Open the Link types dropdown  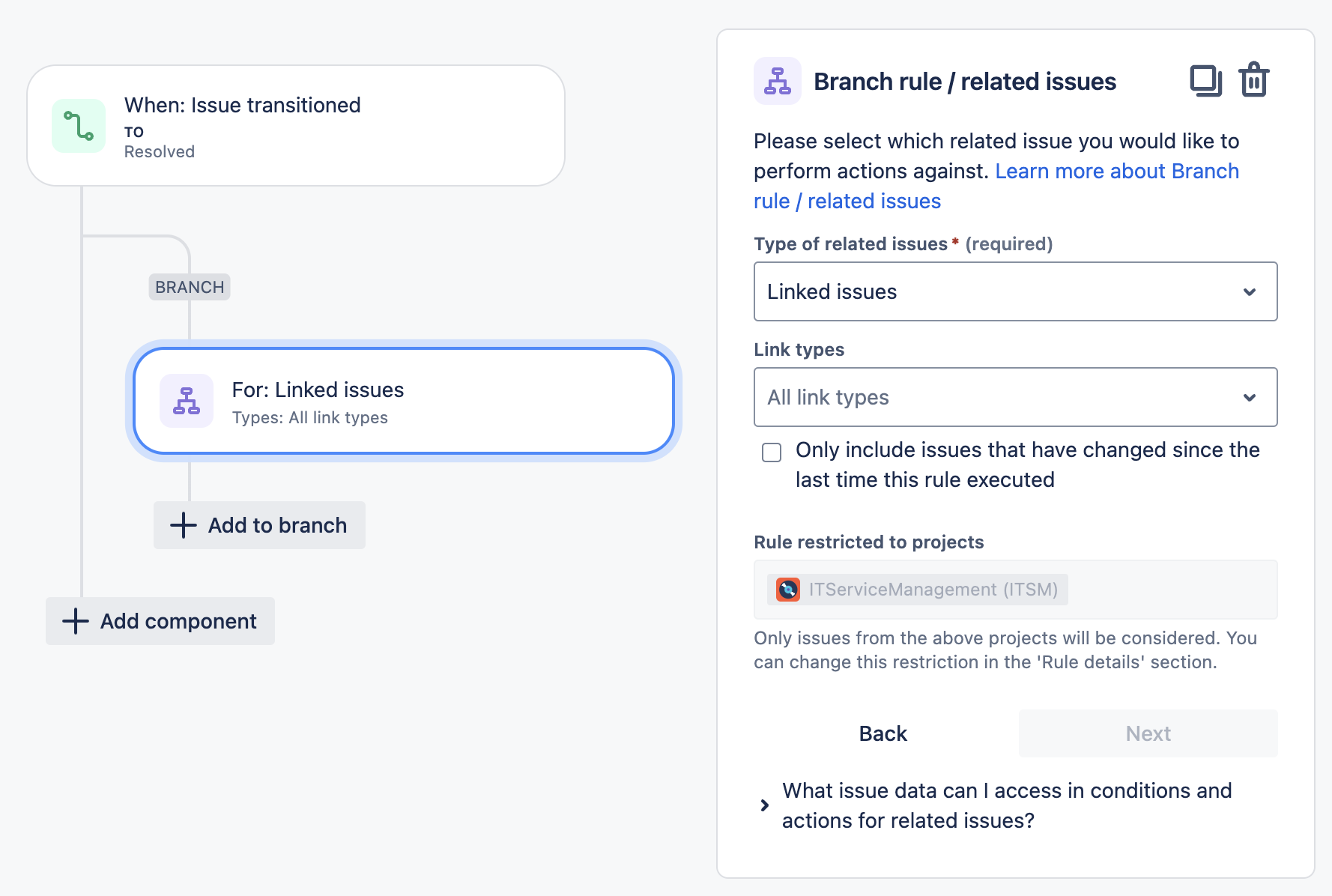pyautogui.click(x=1015, y=397)
